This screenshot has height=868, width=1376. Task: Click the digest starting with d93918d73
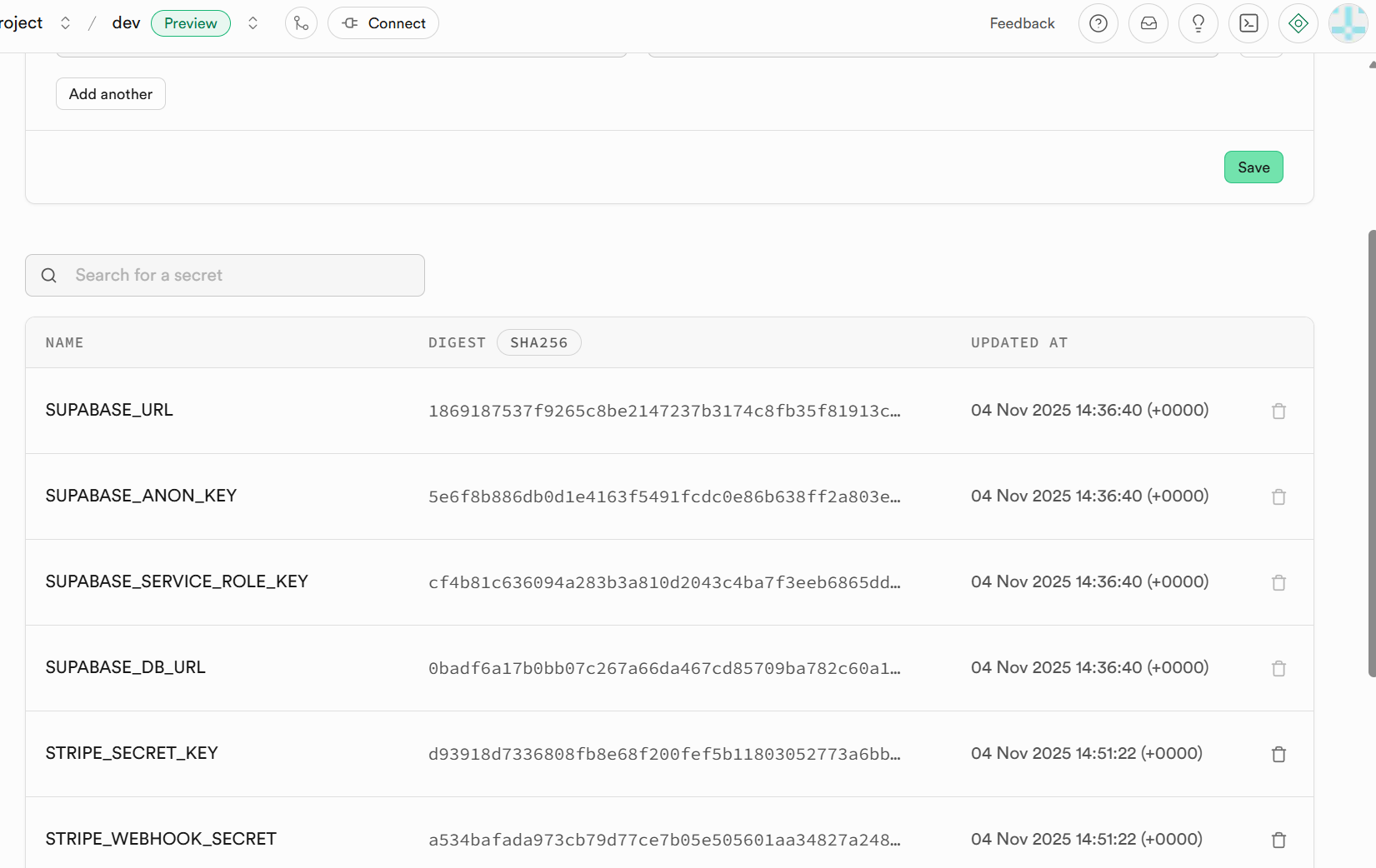[664, 754]
